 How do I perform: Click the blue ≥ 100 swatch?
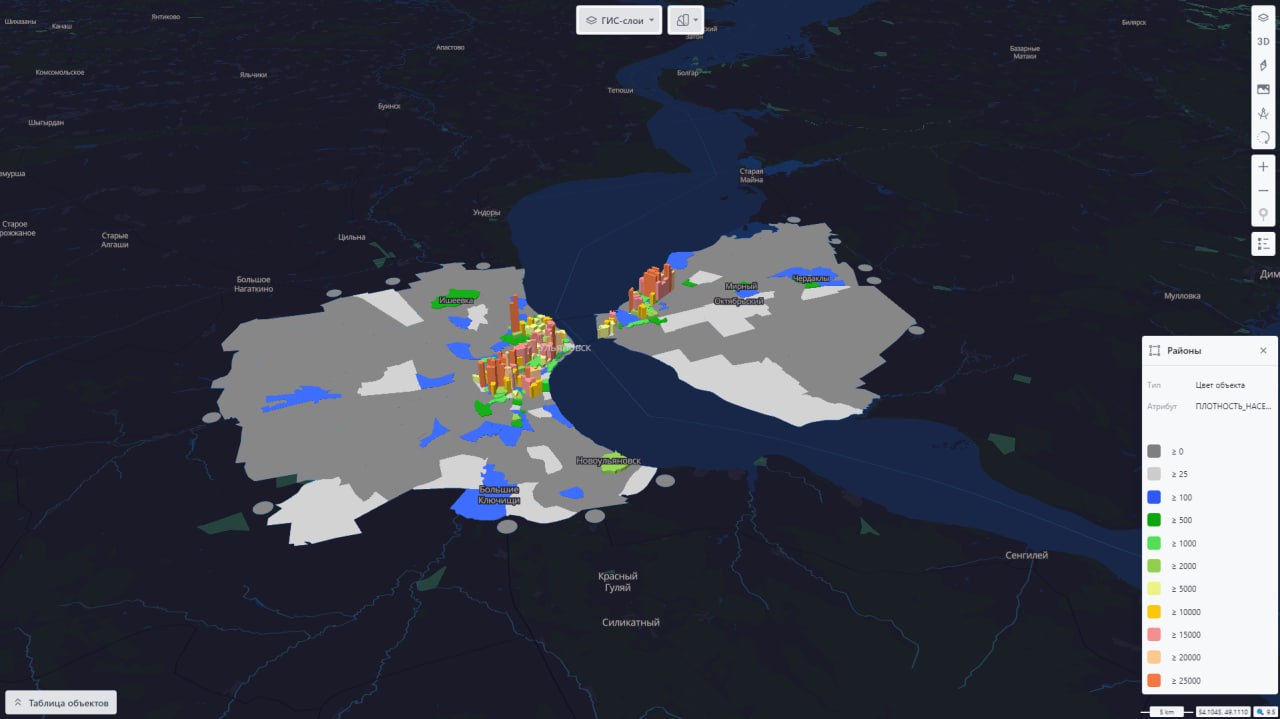coord(1154,497)
